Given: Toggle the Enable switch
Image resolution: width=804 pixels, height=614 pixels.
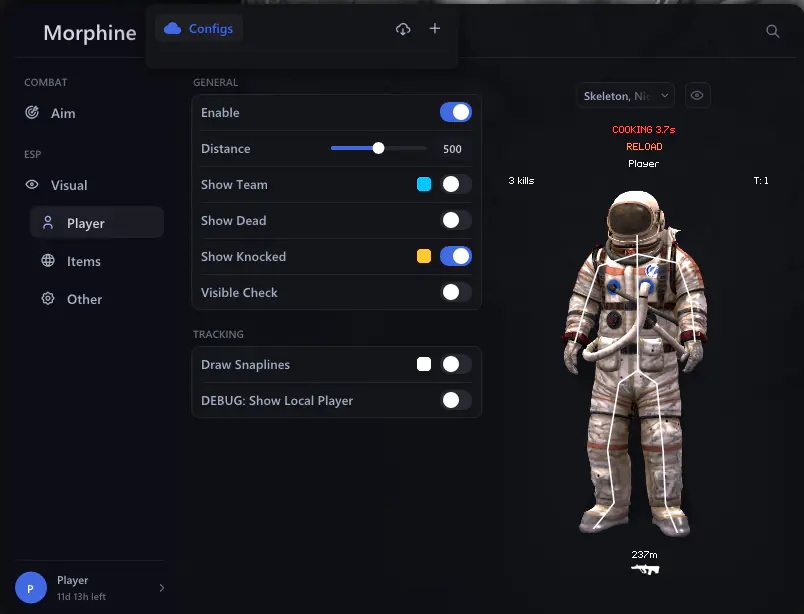Looking at the screenshot, I should (456, 112).
